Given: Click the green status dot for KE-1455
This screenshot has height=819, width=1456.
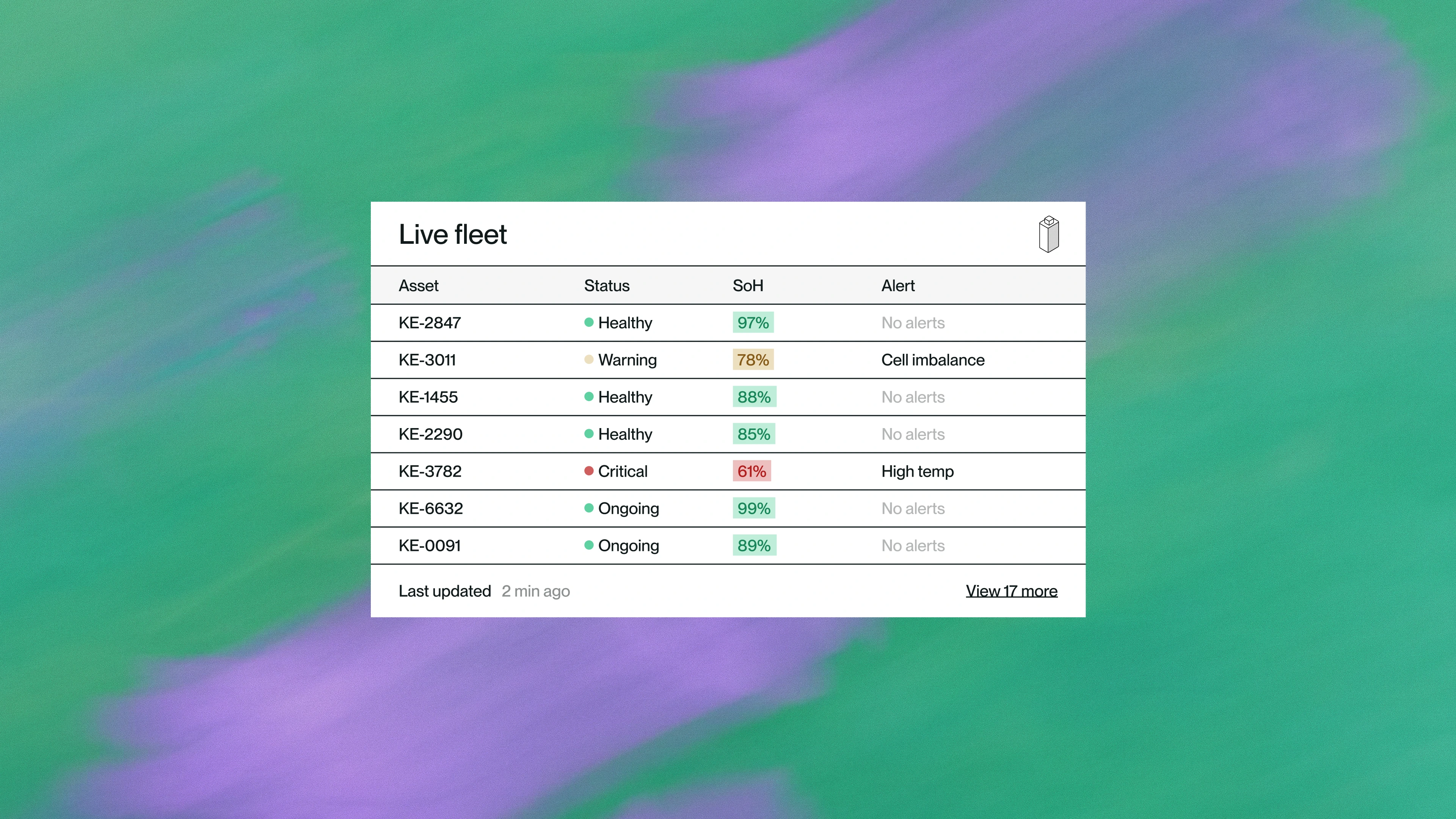Looking at the screenshot, I should 588,397.
